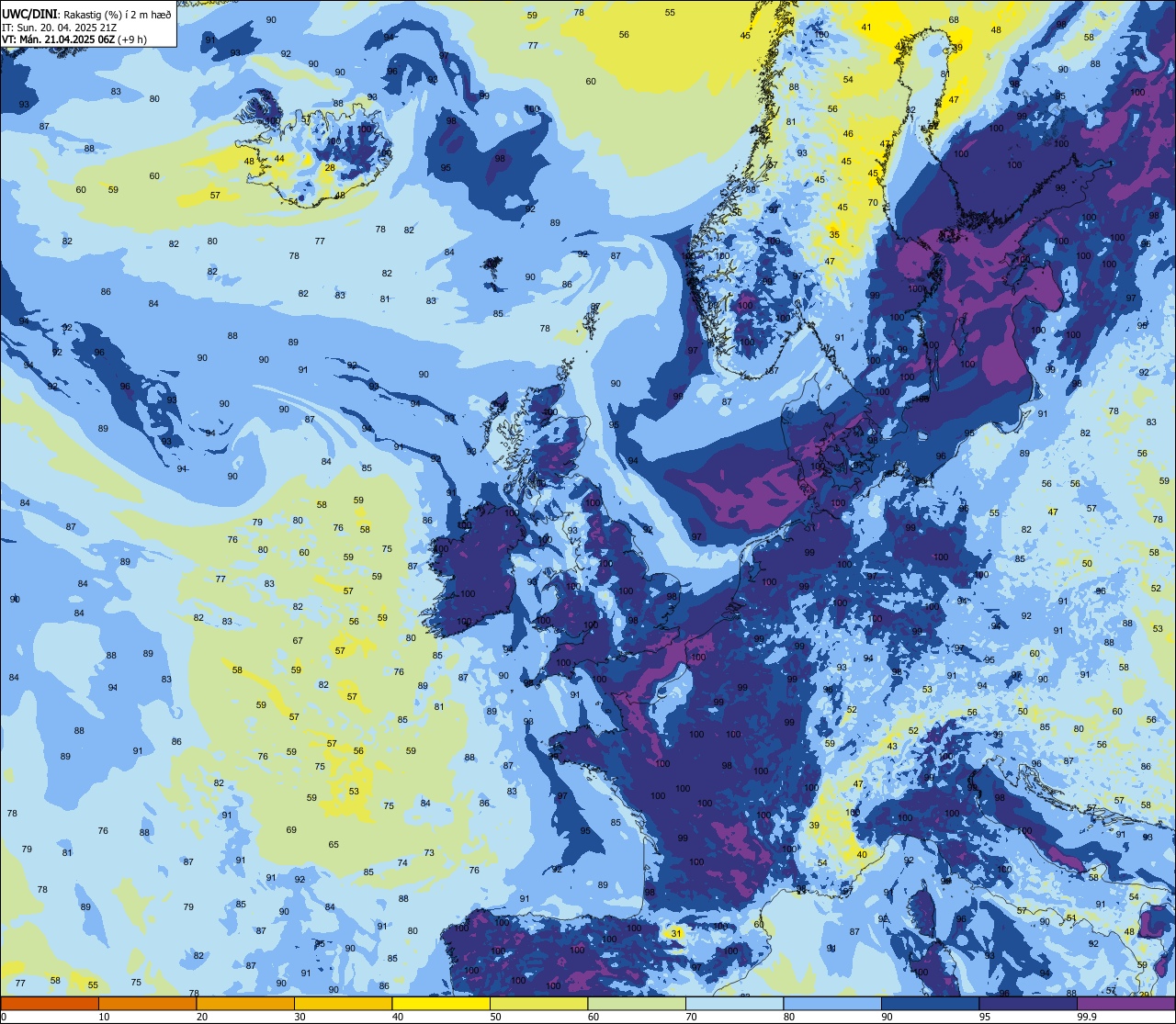Click the 30–40% golden legend swatch

pyautogui.click(x=343, y=1004)
